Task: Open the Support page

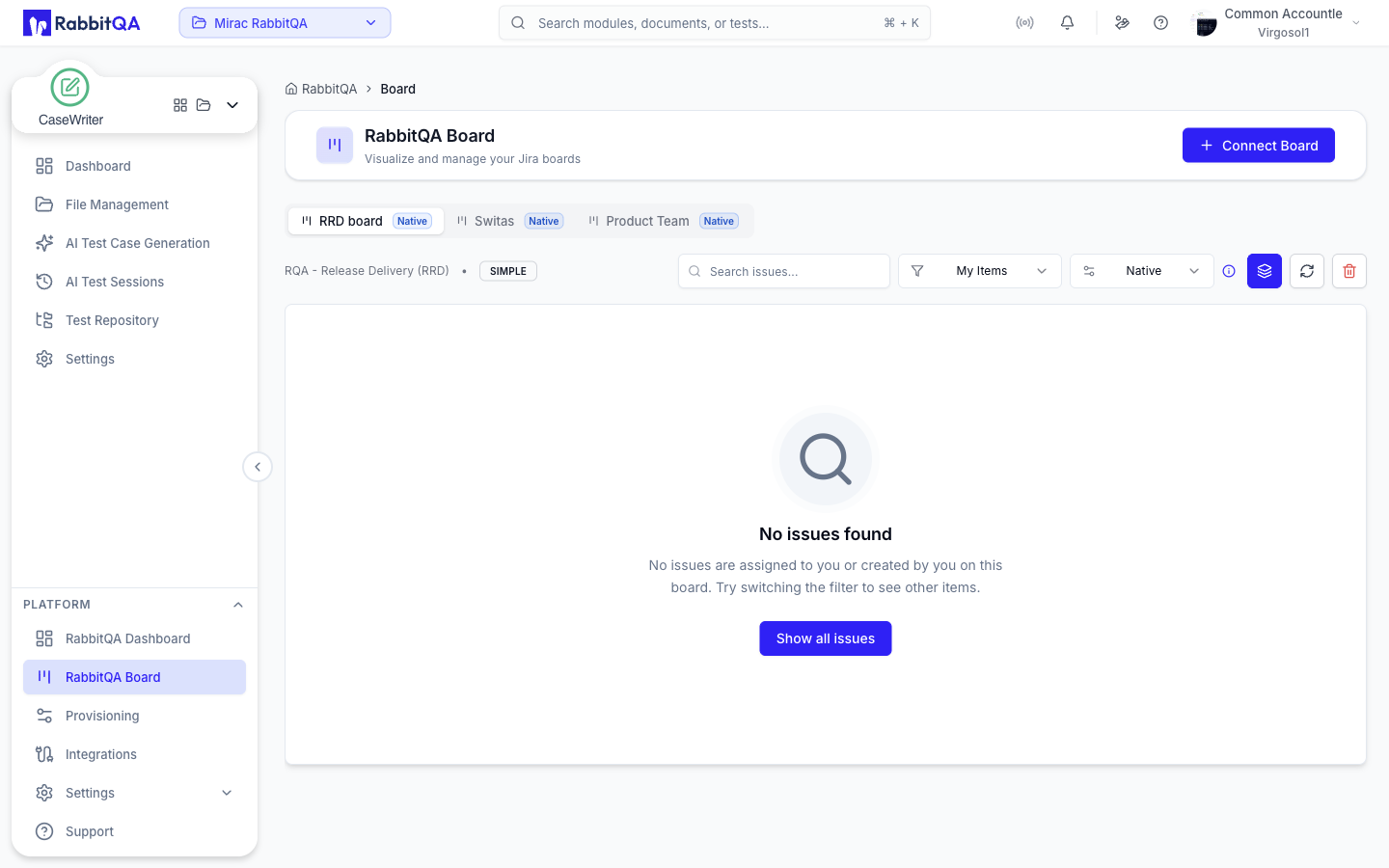Action: [x=134, y=831]
